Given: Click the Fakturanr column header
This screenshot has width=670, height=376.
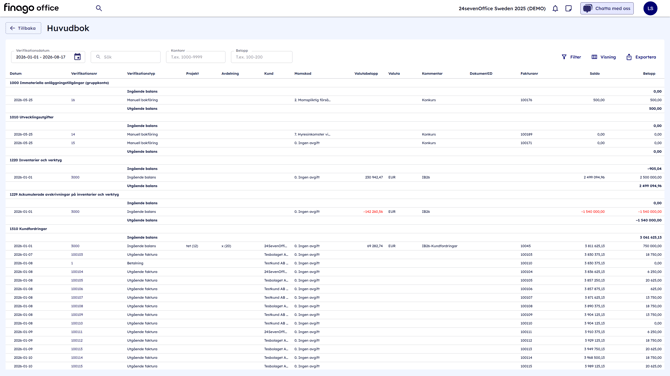Looking at the screenshot, I should pos(529,73).
